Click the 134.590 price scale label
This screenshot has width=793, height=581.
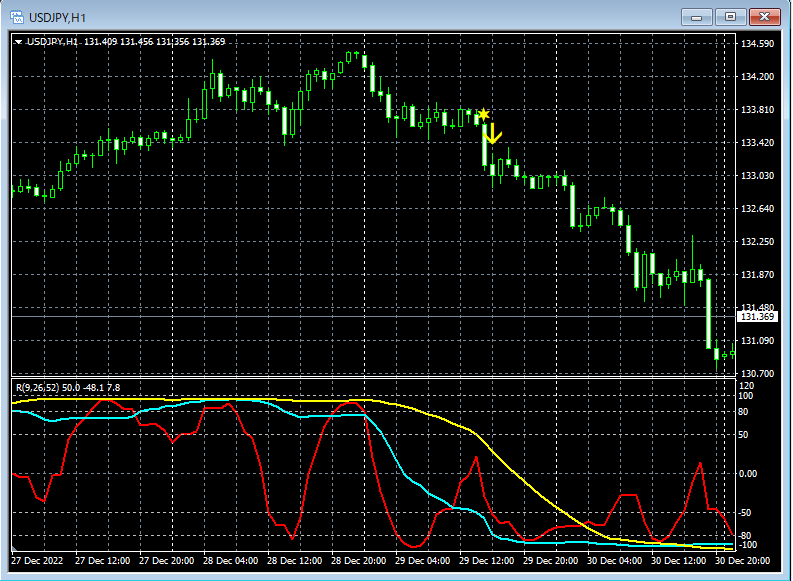(757, 44)
